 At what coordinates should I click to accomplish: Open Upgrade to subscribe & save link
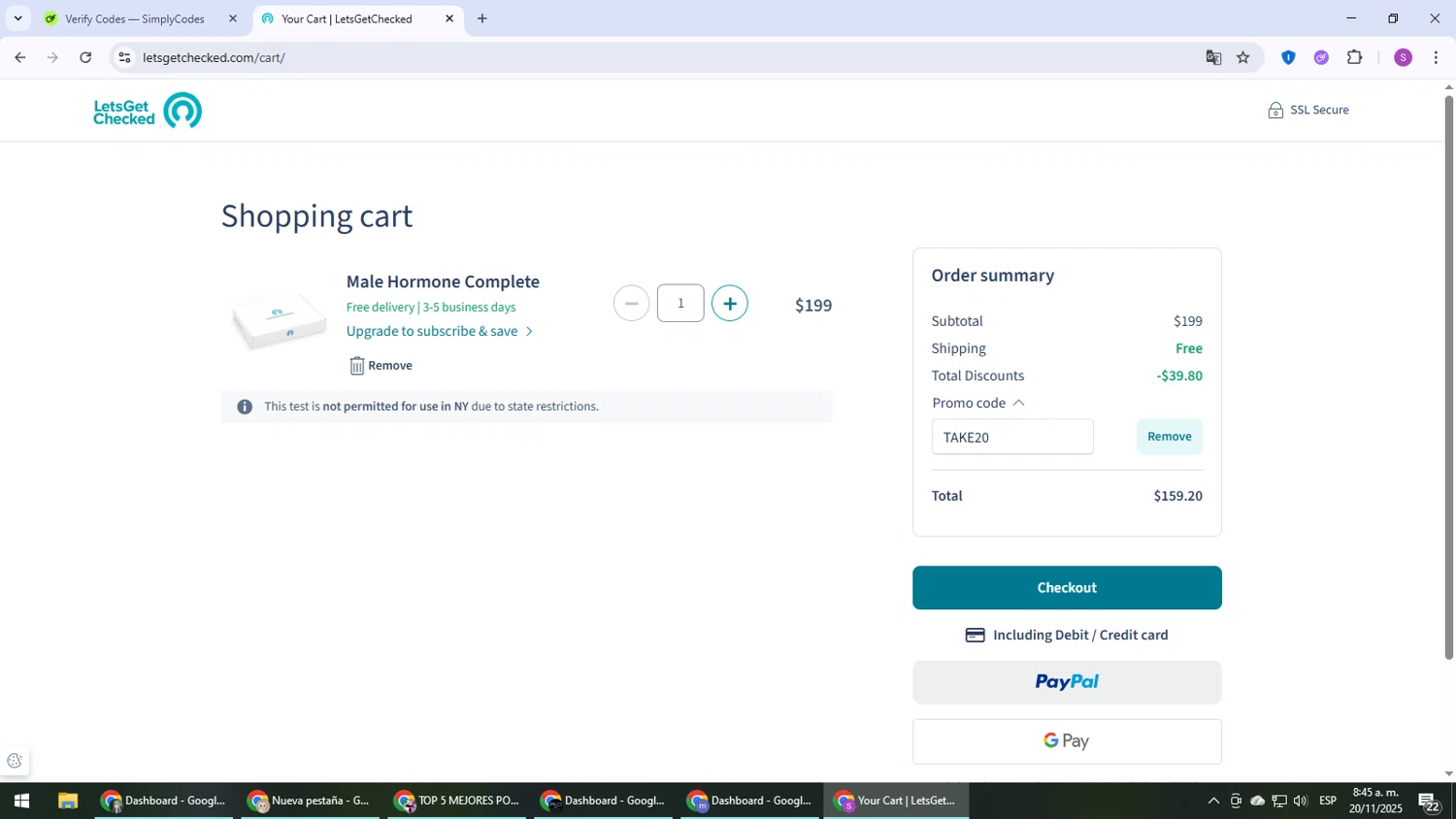click(440, 331)
